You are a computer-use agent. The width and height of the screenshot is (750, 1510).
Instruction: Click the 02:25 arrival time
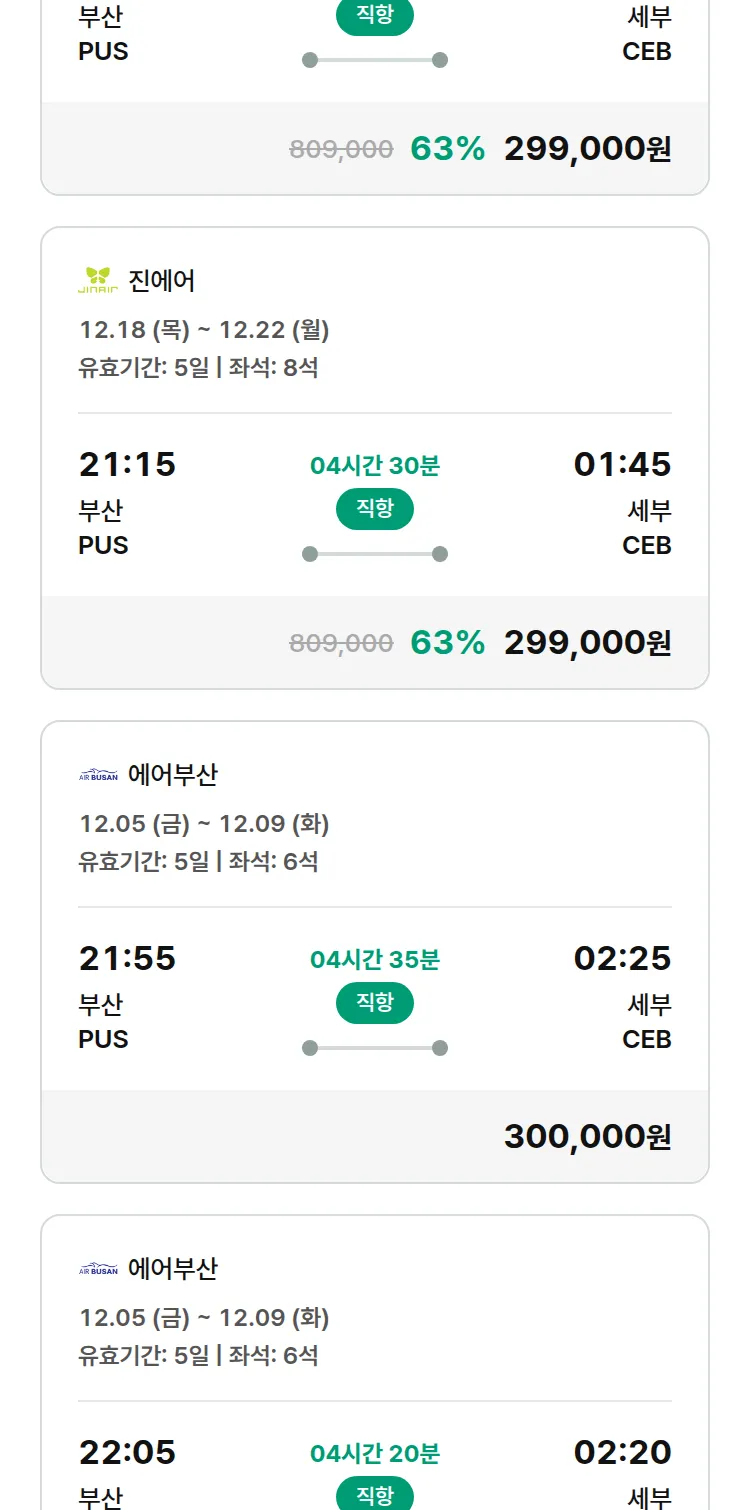[x=622, y=959]
